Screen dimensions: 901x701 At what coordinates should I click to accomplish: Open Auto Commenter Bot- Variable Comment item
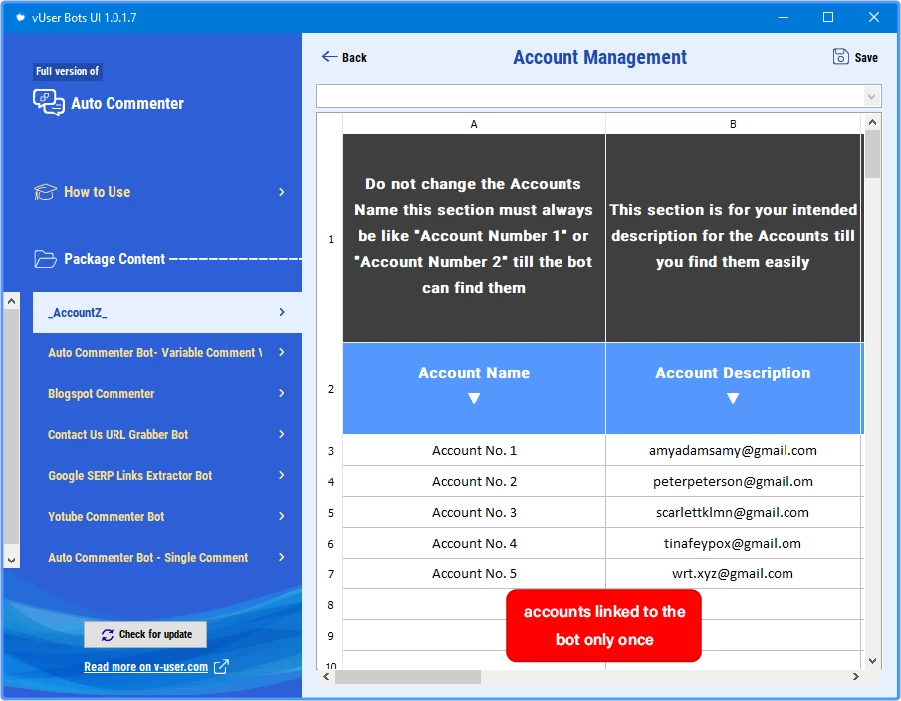pyautogui.click(x=167, y=352)
